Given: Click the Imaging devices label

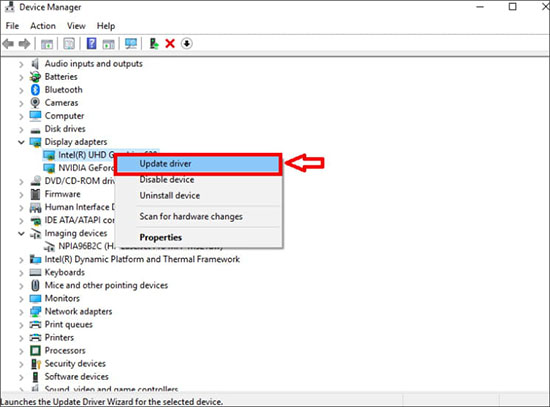Looking at the screenshot, I should (x=76, y=233).
